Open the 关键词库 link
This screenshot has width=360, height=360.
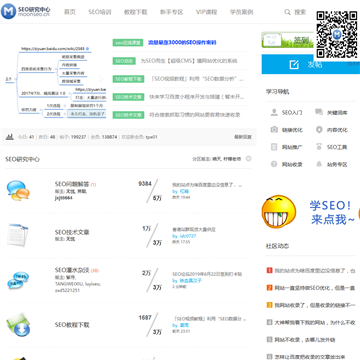(x=337, y=113)
